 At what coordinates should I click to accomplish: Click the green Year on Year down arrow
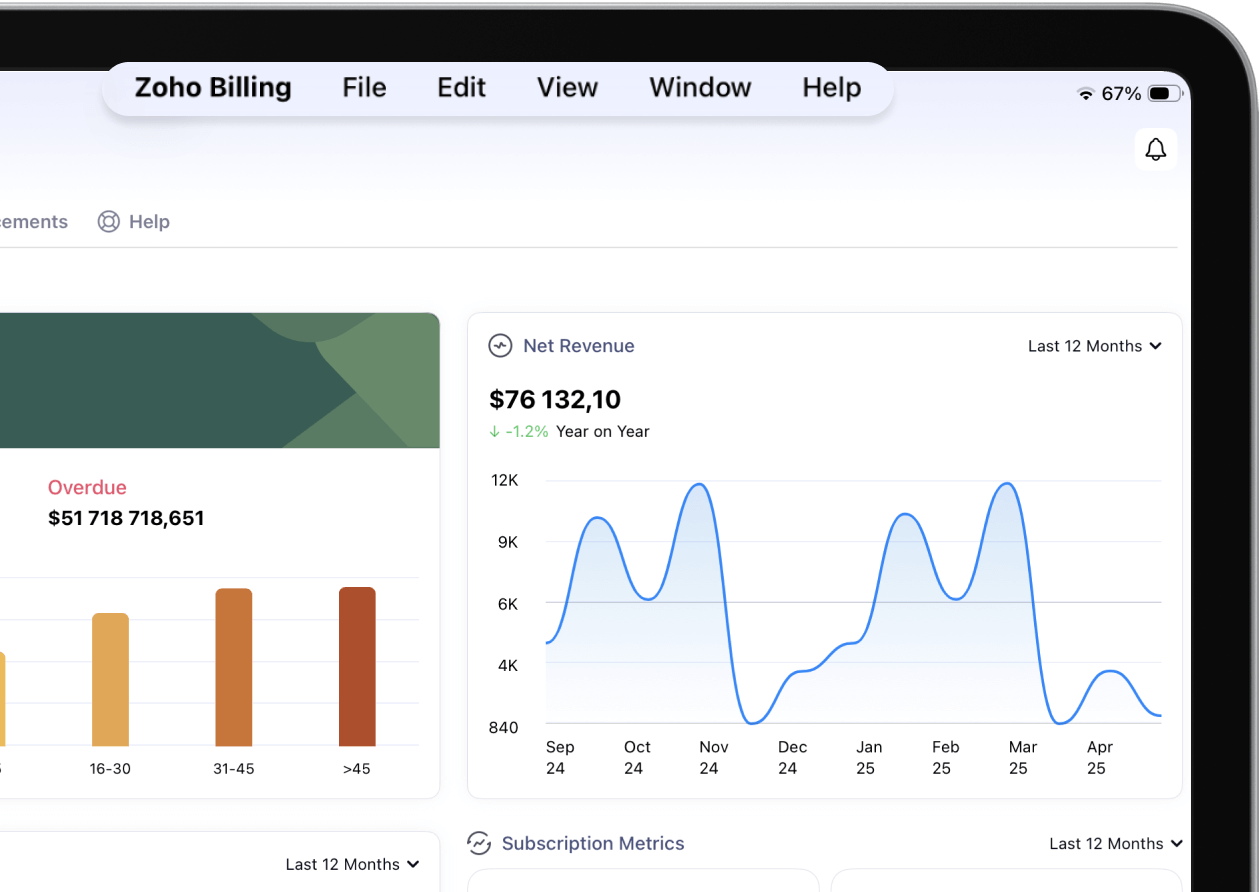click(494, 432)
